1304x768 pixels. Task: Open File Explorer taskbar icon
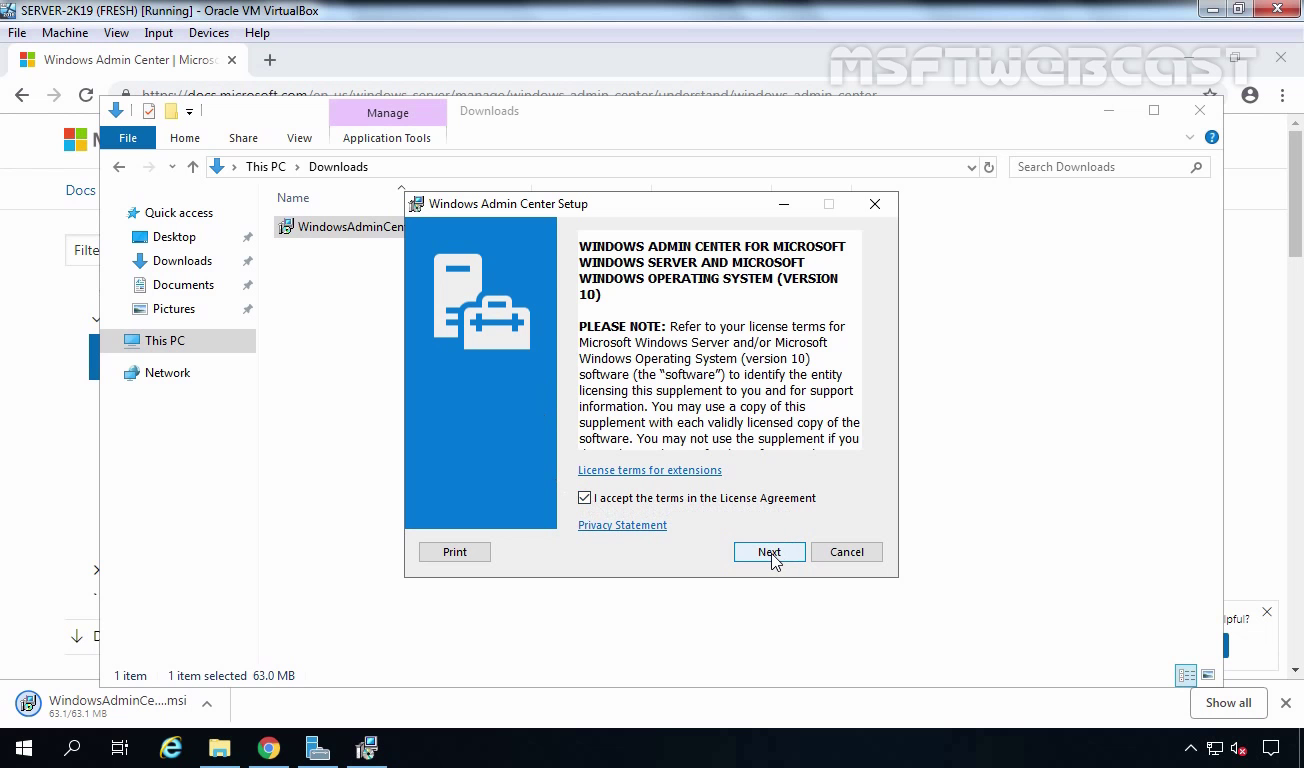point(220,748)
